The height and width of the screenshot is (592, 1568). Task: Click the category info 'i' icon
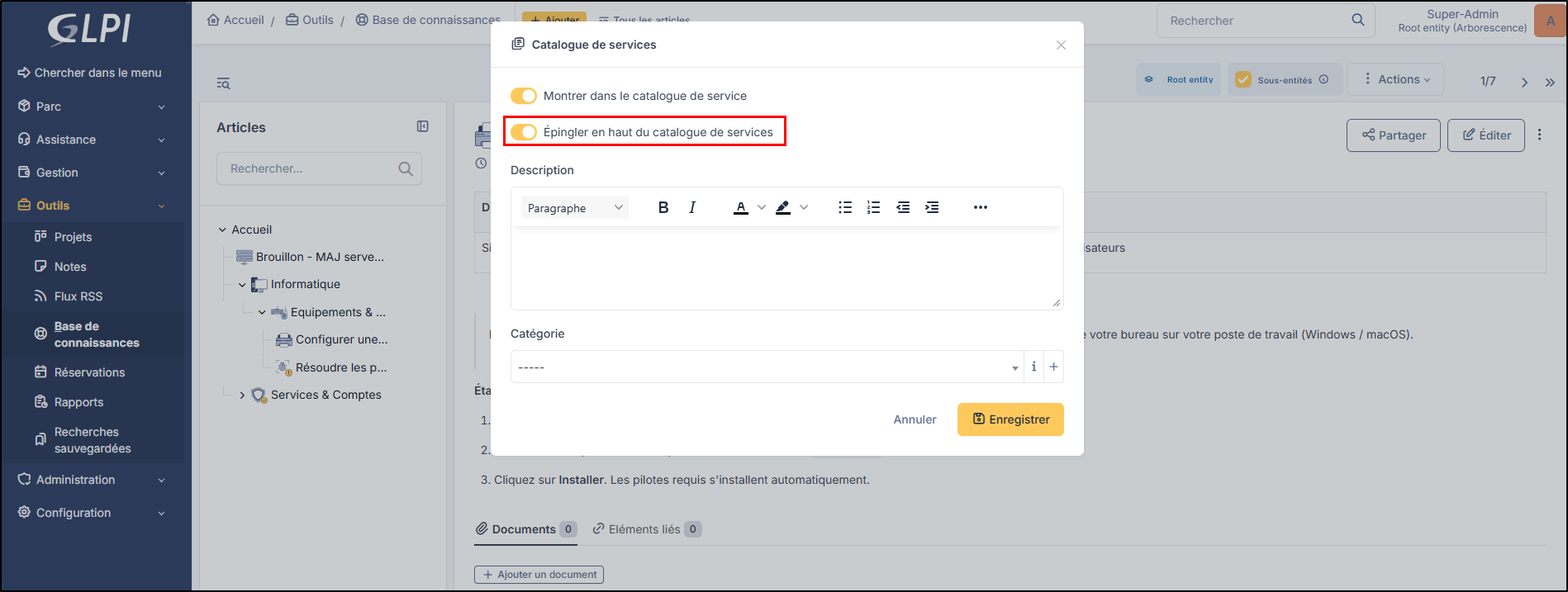1034,367
